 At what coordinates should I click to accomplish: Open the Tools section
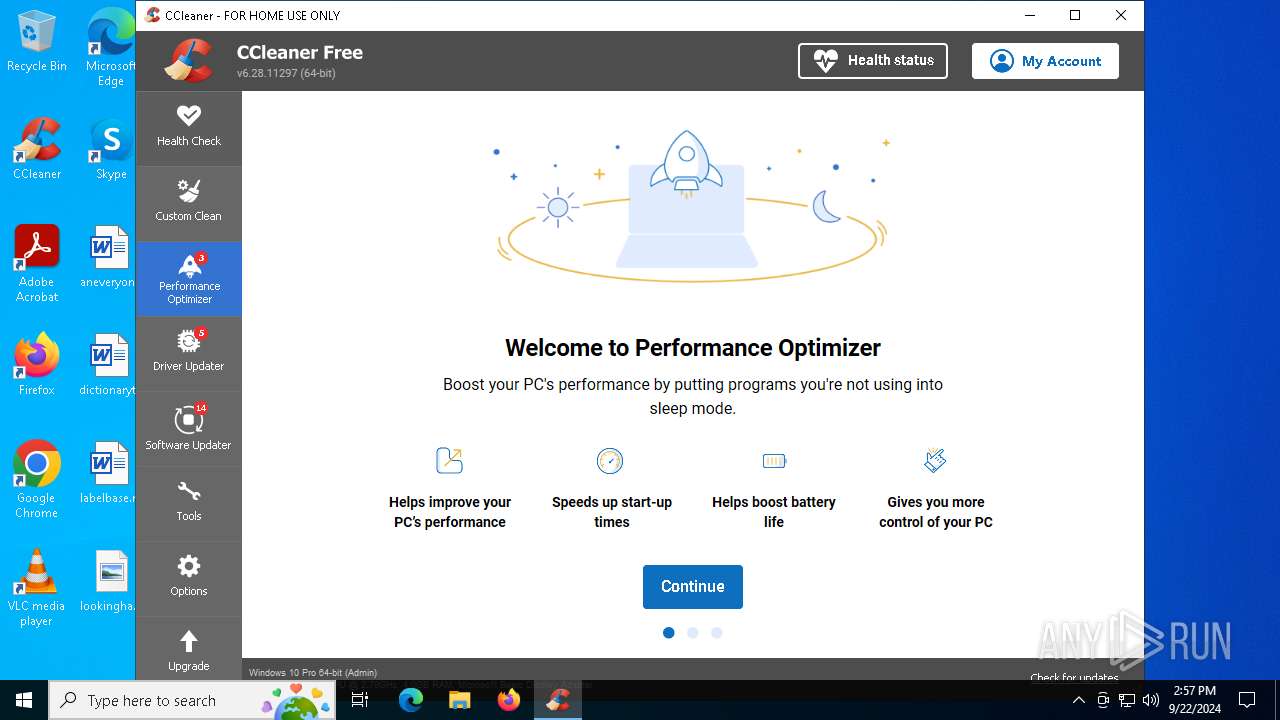tap(189, 503)
